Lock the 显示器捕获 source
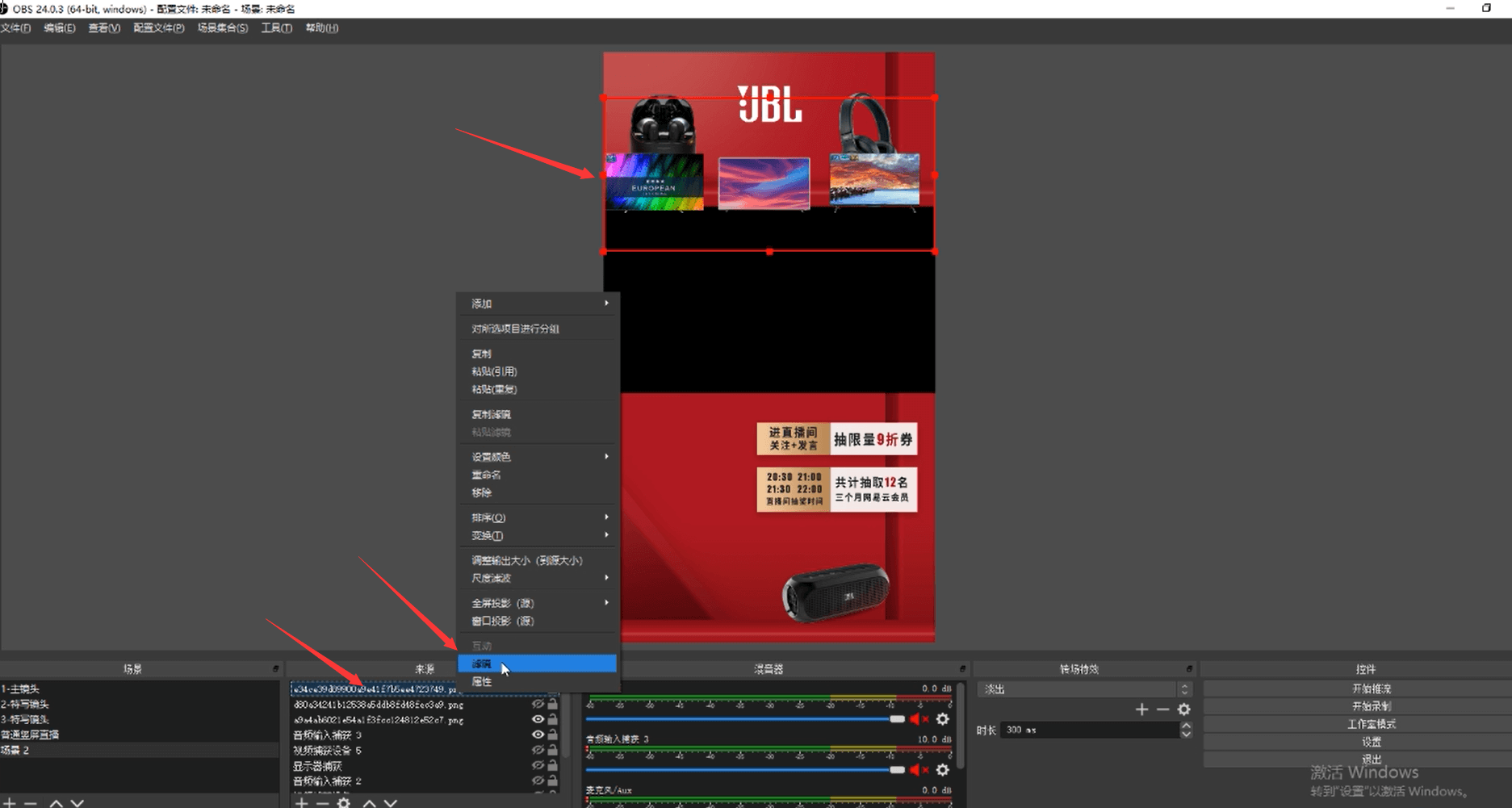Viewport: 1512px width, 808px height. click(x=552, y=765)
